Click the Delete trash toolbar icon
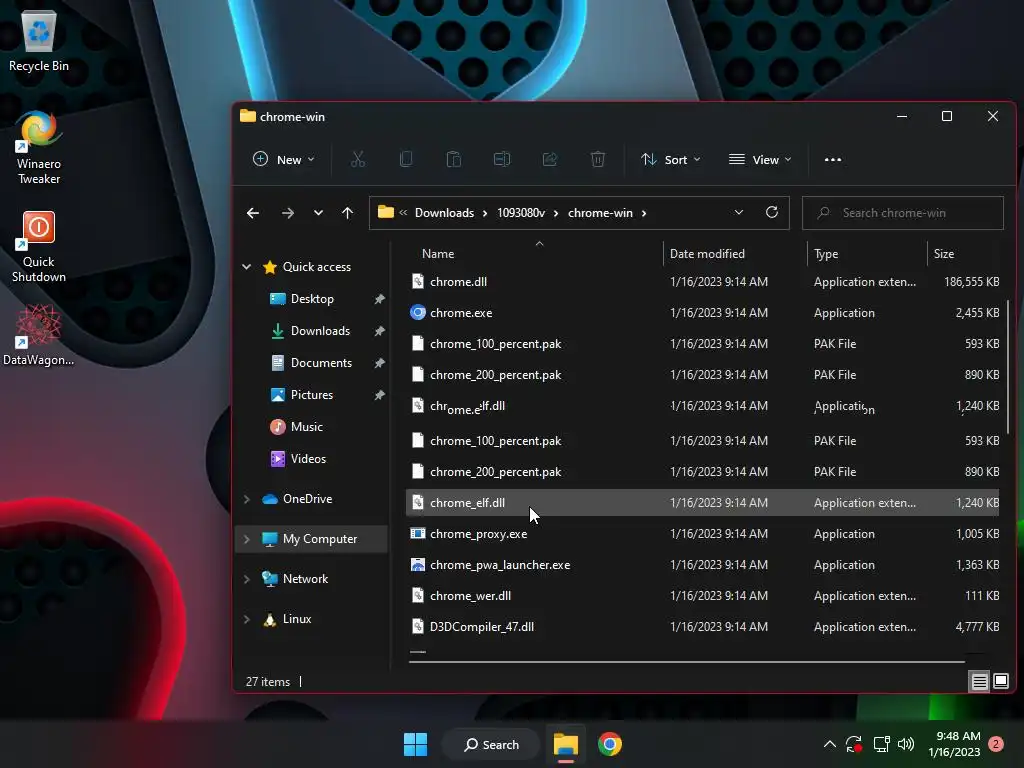Viewport: 1024px width, 768px height. pyautogui.click(x=598, y=159)
